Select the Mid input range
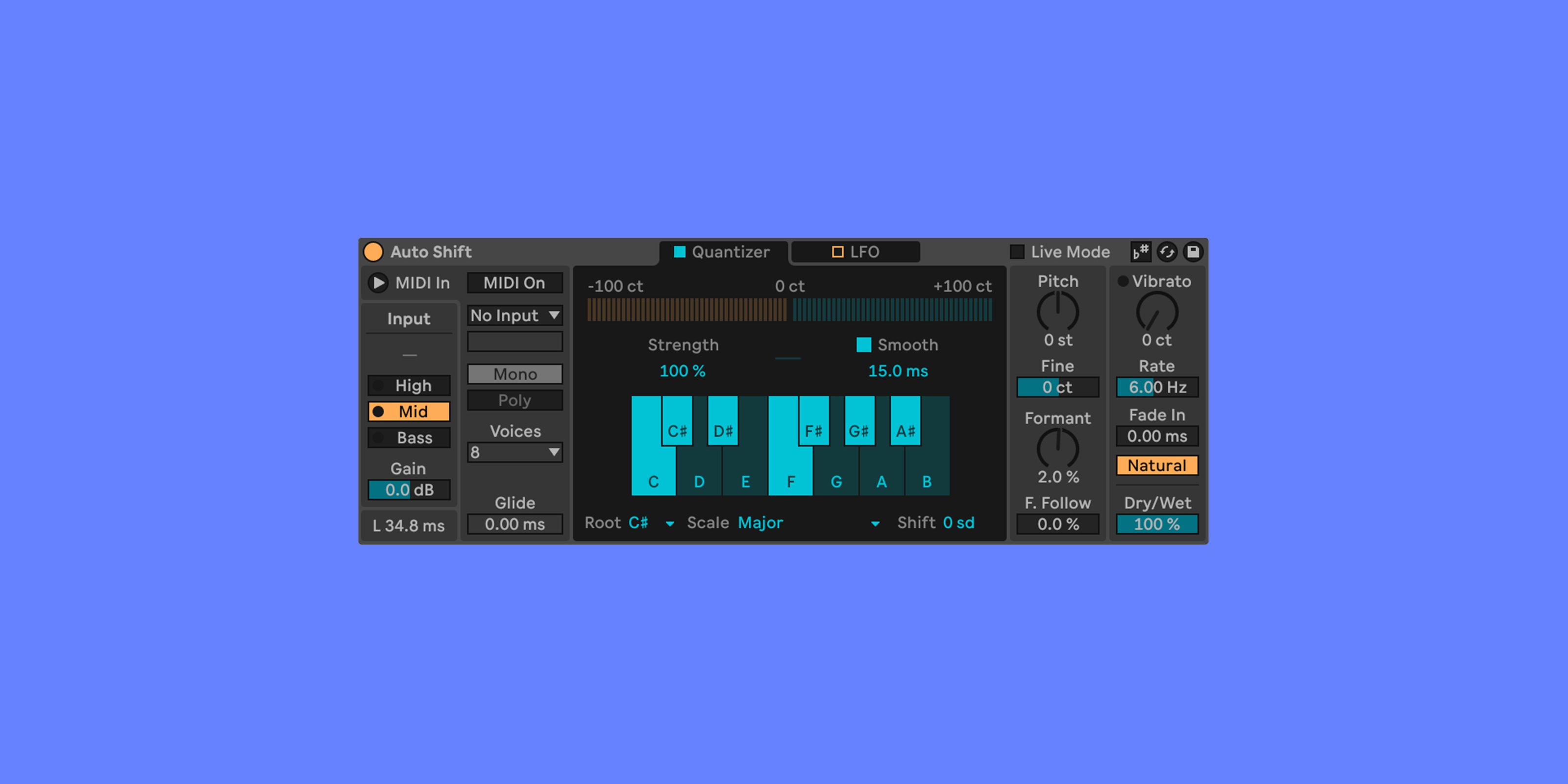Image resolution: width=1568 pixels, height=784 pixels. tap(409, 412)
